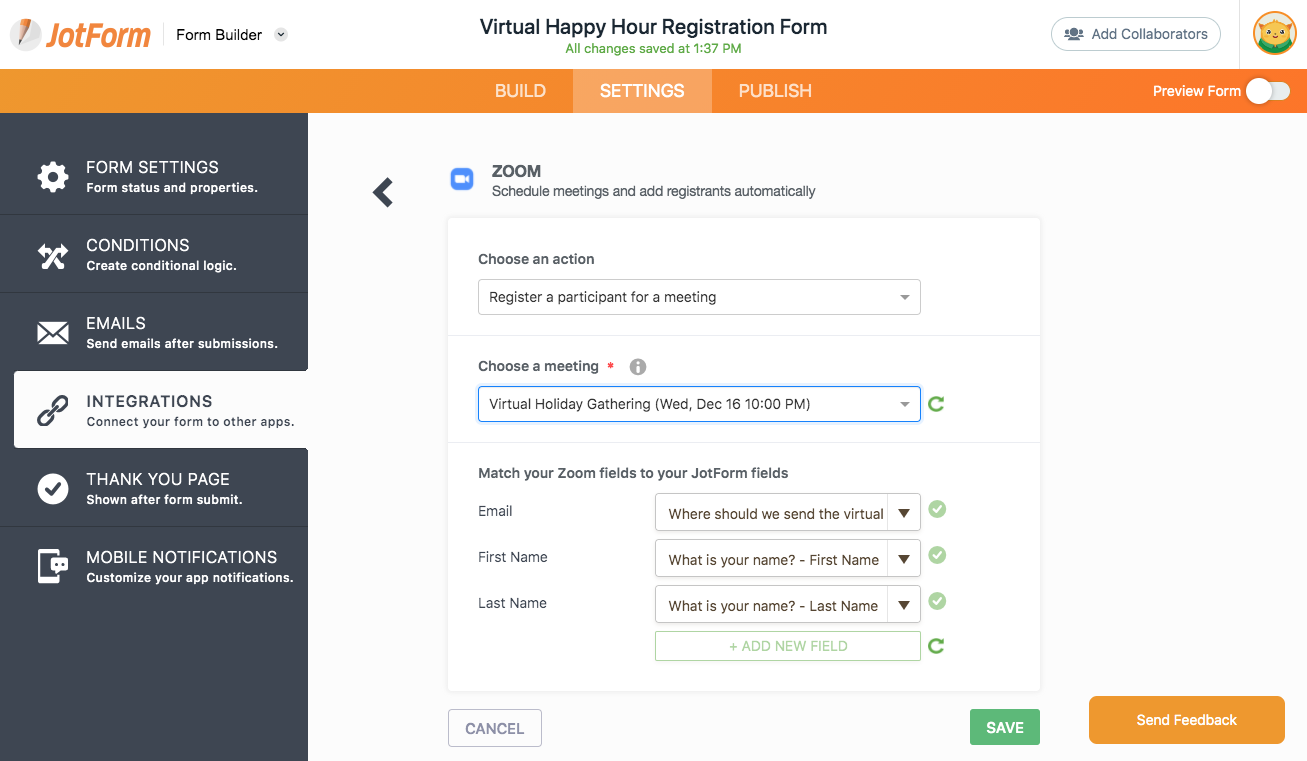Click the info icon next to Choose a meeting
The image size is (1307, 761).
[x=638, y=367]
